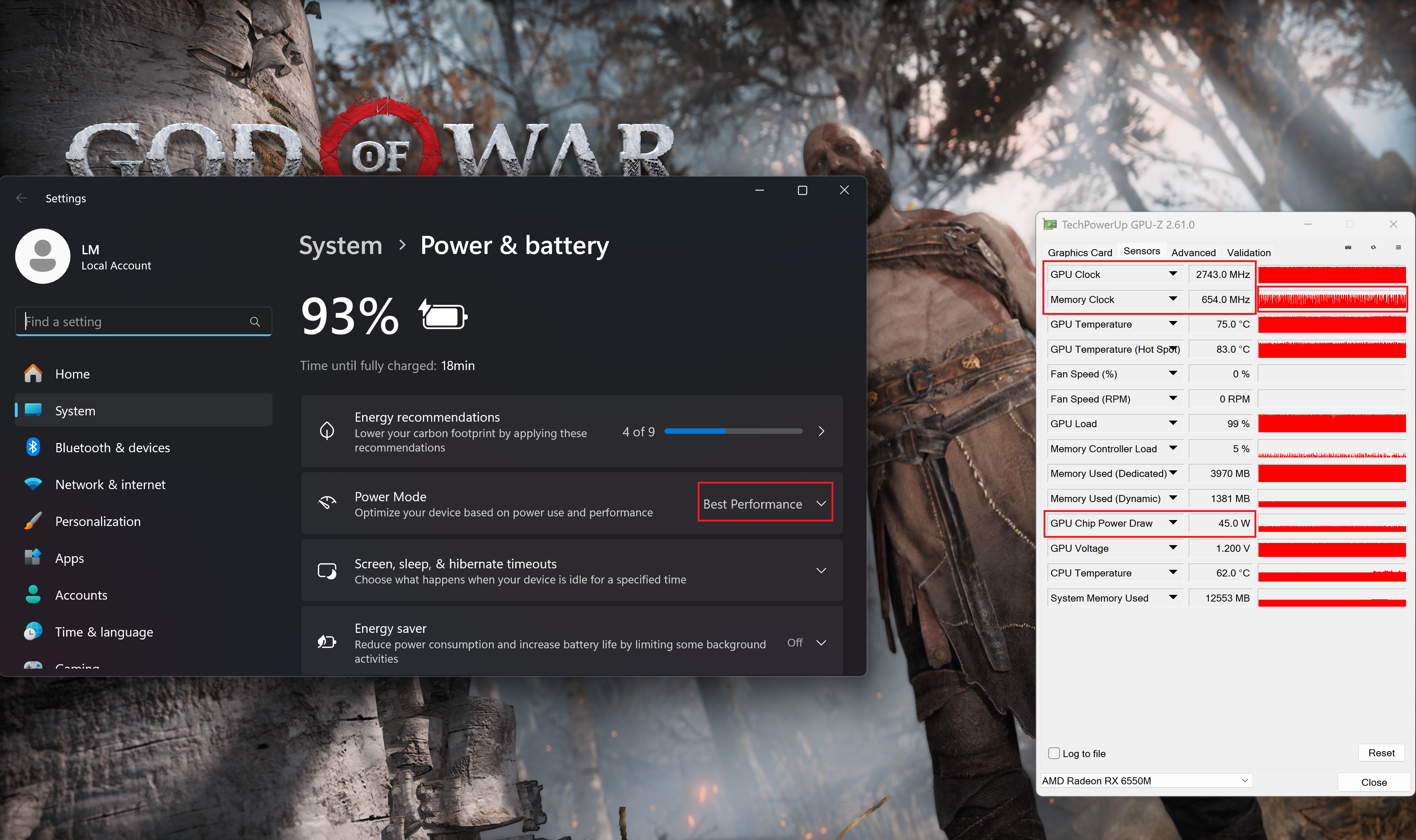Close the Settings window
The image size is (1416, 840).
click(x=844, y=190)
